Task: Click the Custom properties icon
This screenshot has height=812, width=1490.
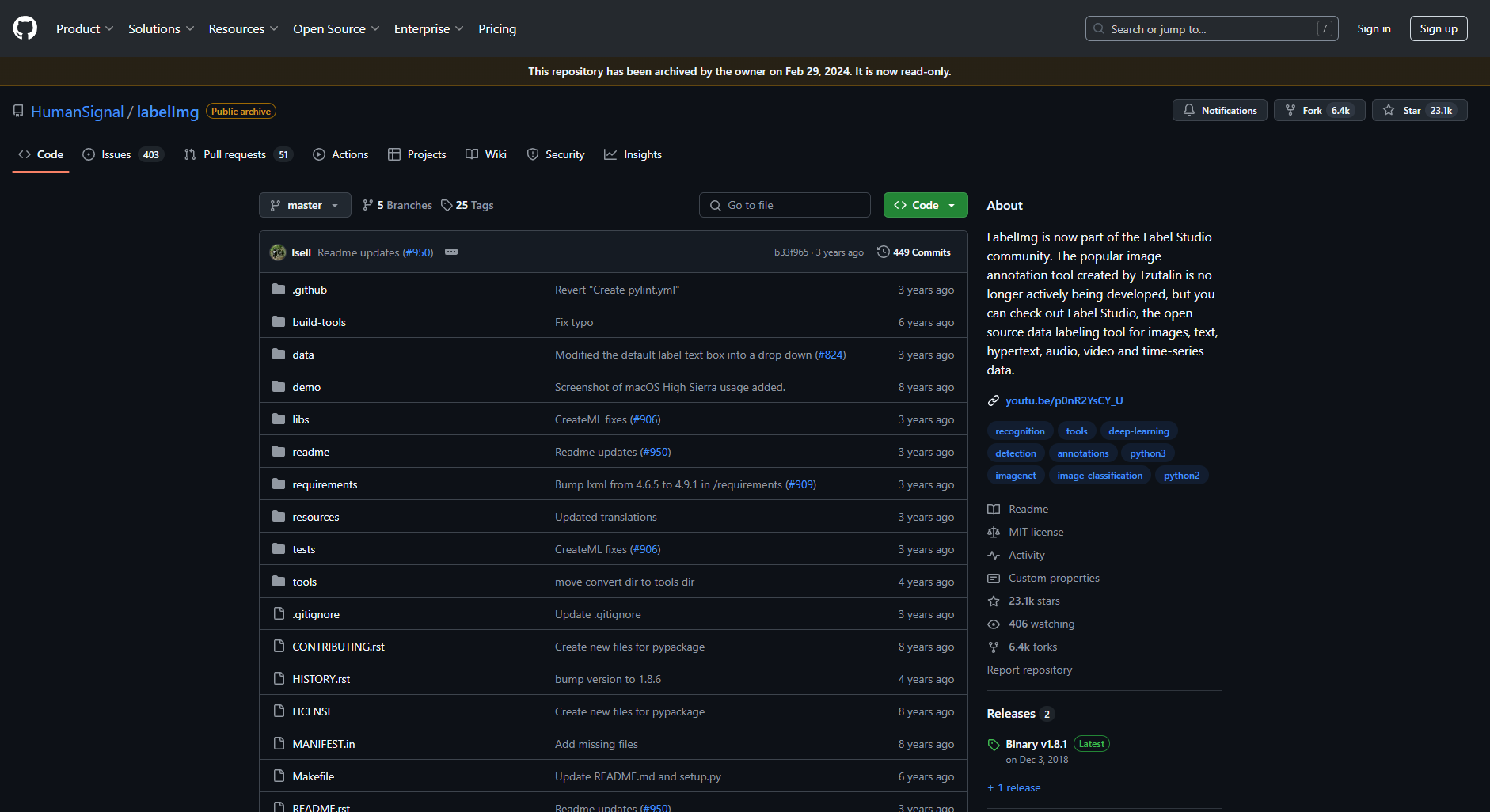Action: coord(994,578)
